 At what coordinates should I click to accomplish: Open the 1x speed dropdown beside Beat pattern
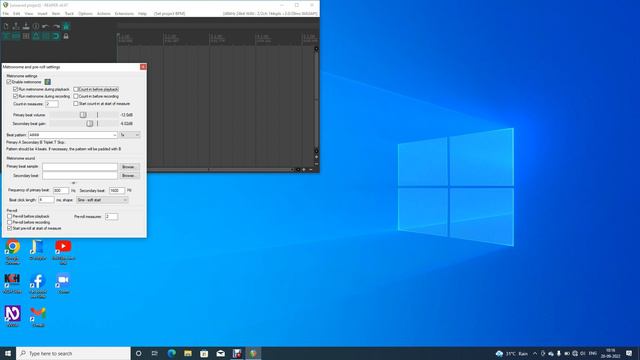pyautogui.click(x=130, y=135)
